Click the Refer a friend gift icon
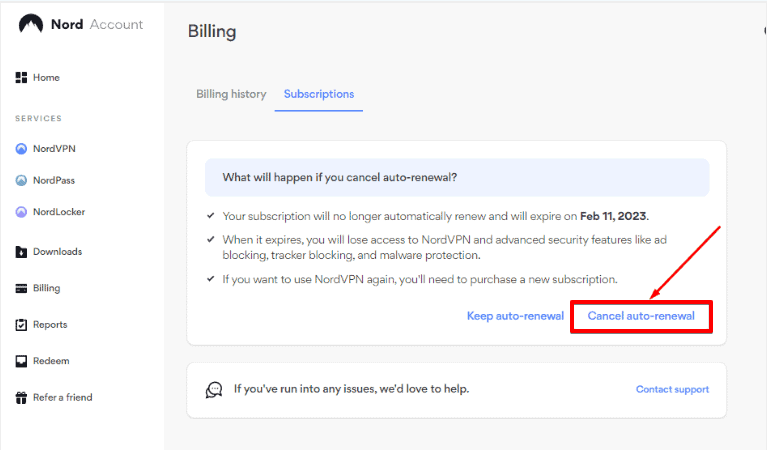 click(21, 398)
